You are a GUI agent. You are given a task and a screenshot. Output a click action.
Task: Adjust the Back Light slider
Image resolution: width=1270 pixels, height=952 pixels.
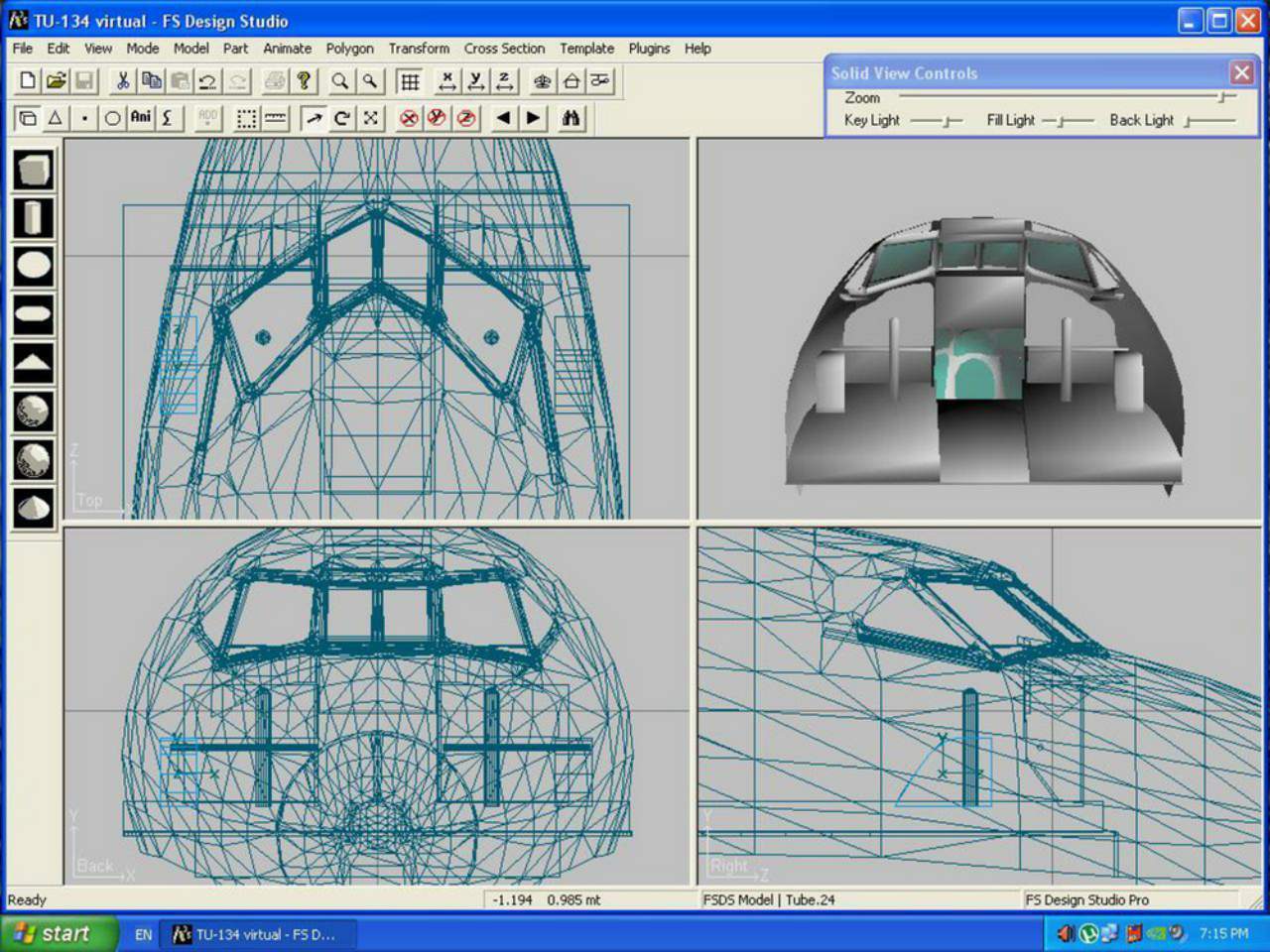click(1210, 121)
